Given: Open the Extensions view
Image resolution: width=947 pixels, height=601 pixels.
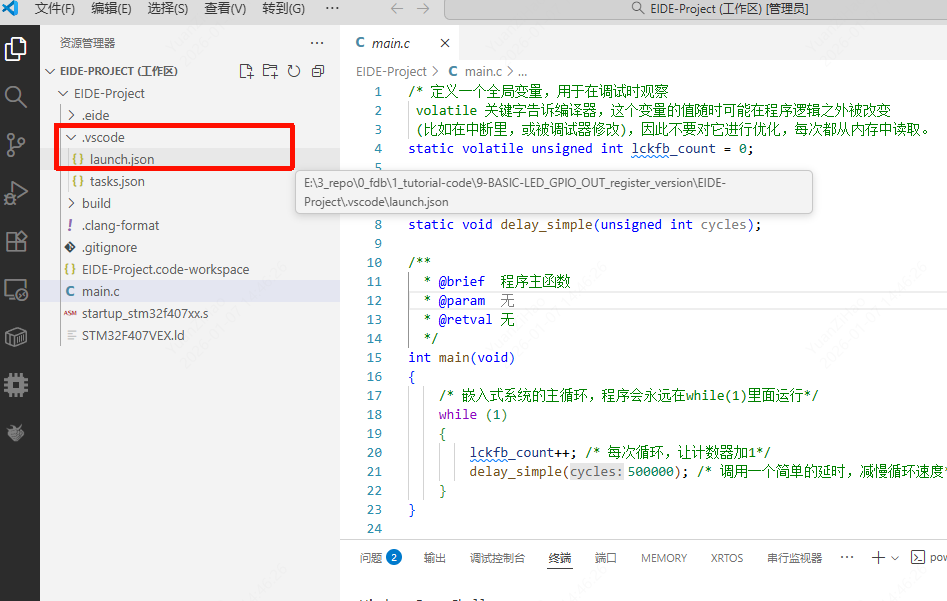Looking at the screenshot, I should 16,241.
